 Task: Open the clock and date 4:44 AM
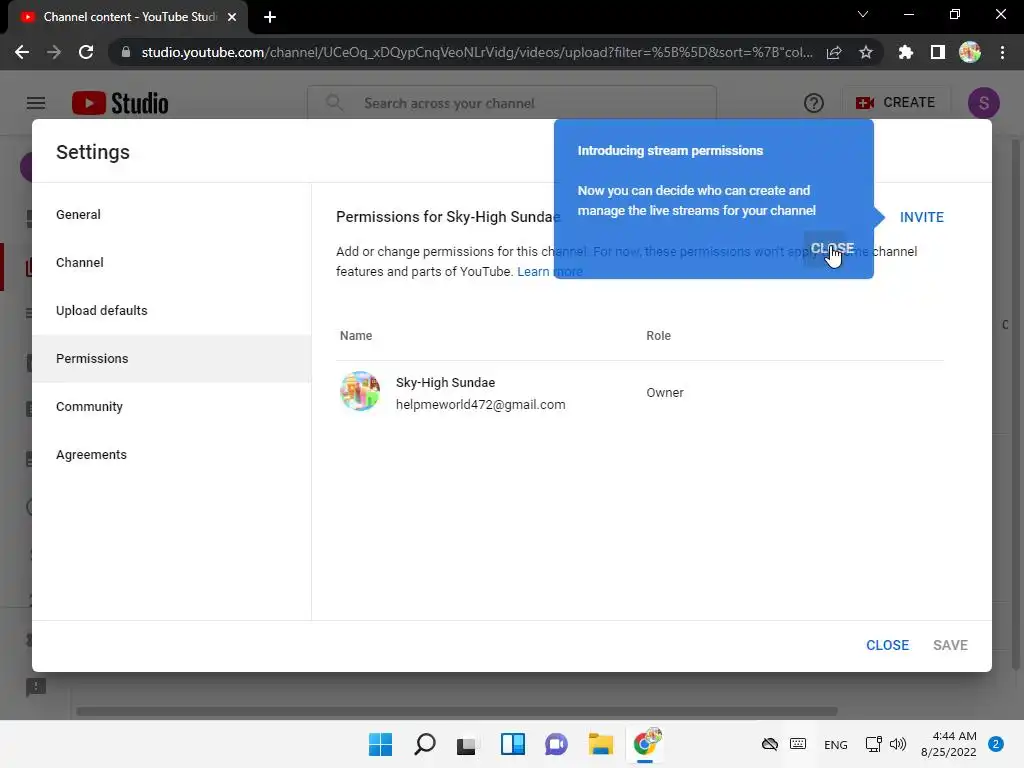[x=948, y=744]
